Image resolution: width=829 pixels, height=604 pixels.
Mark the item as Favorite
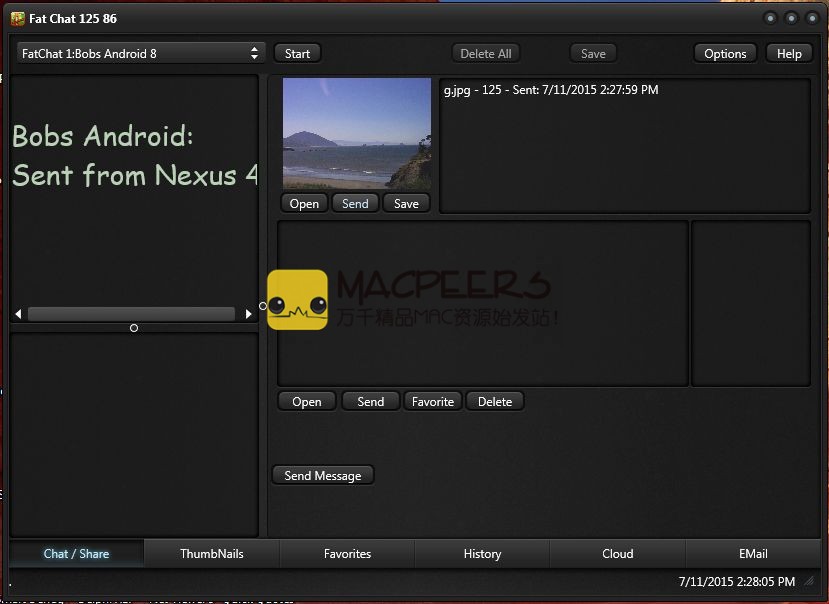tap(432, 401)
